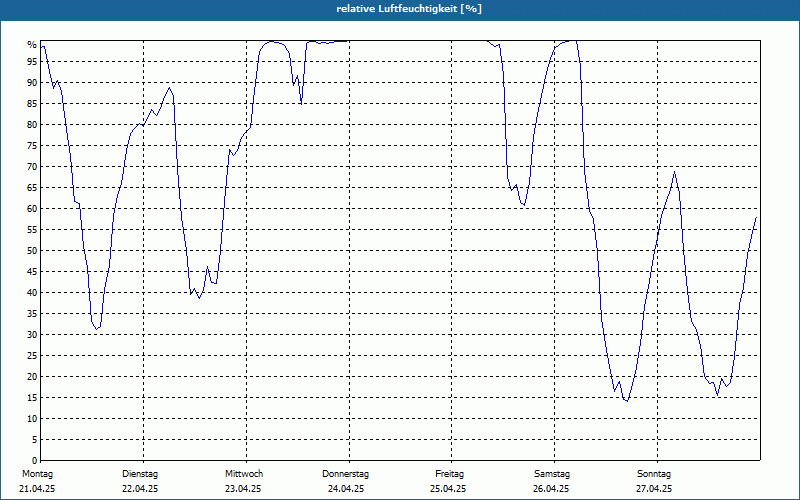The width and height of the screenshot is (800, 500).
Task: Click the 25 y-axis value
Action: (x=32, y=356)
